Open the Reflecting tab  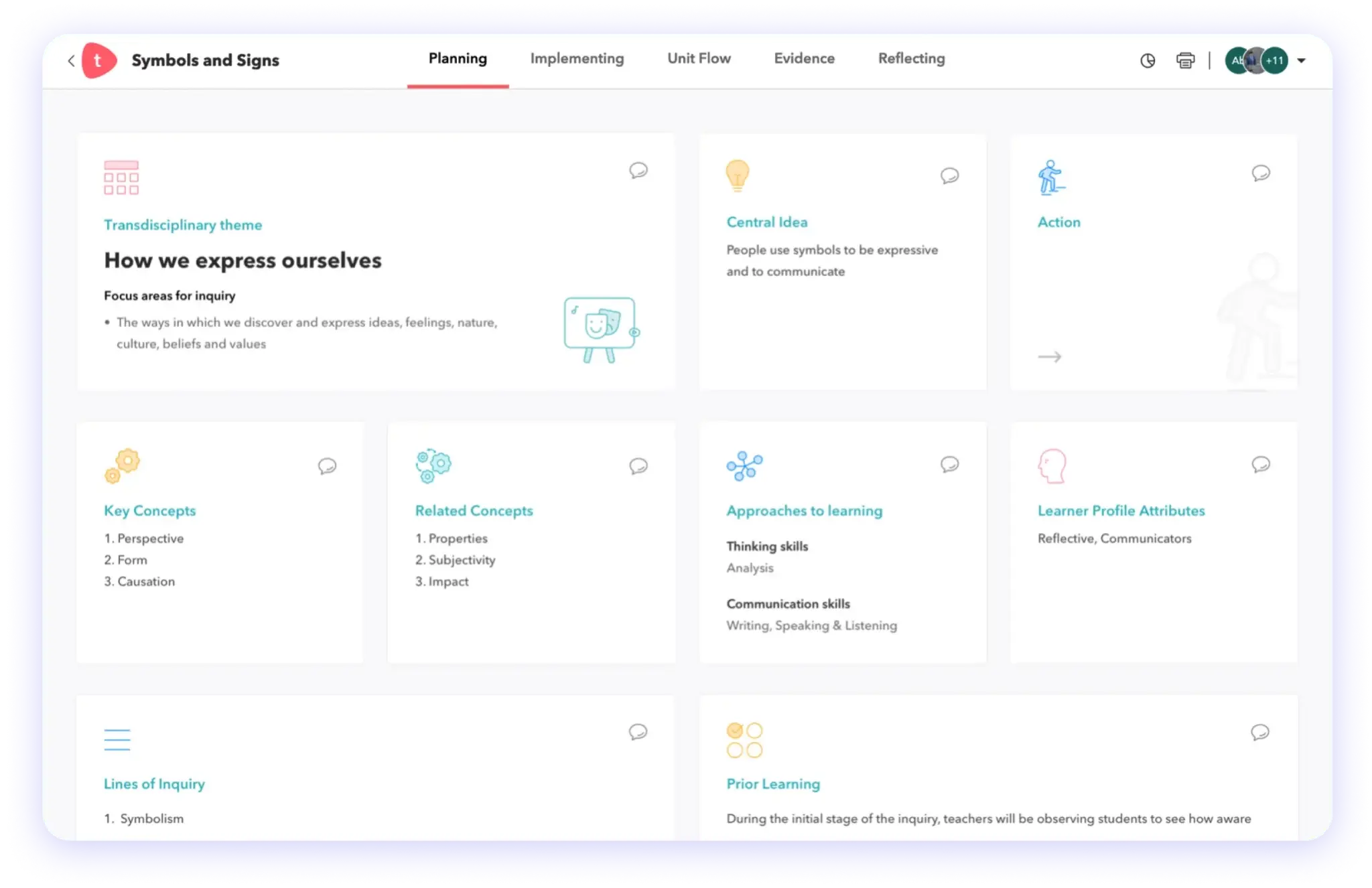(x=911, y=59)
